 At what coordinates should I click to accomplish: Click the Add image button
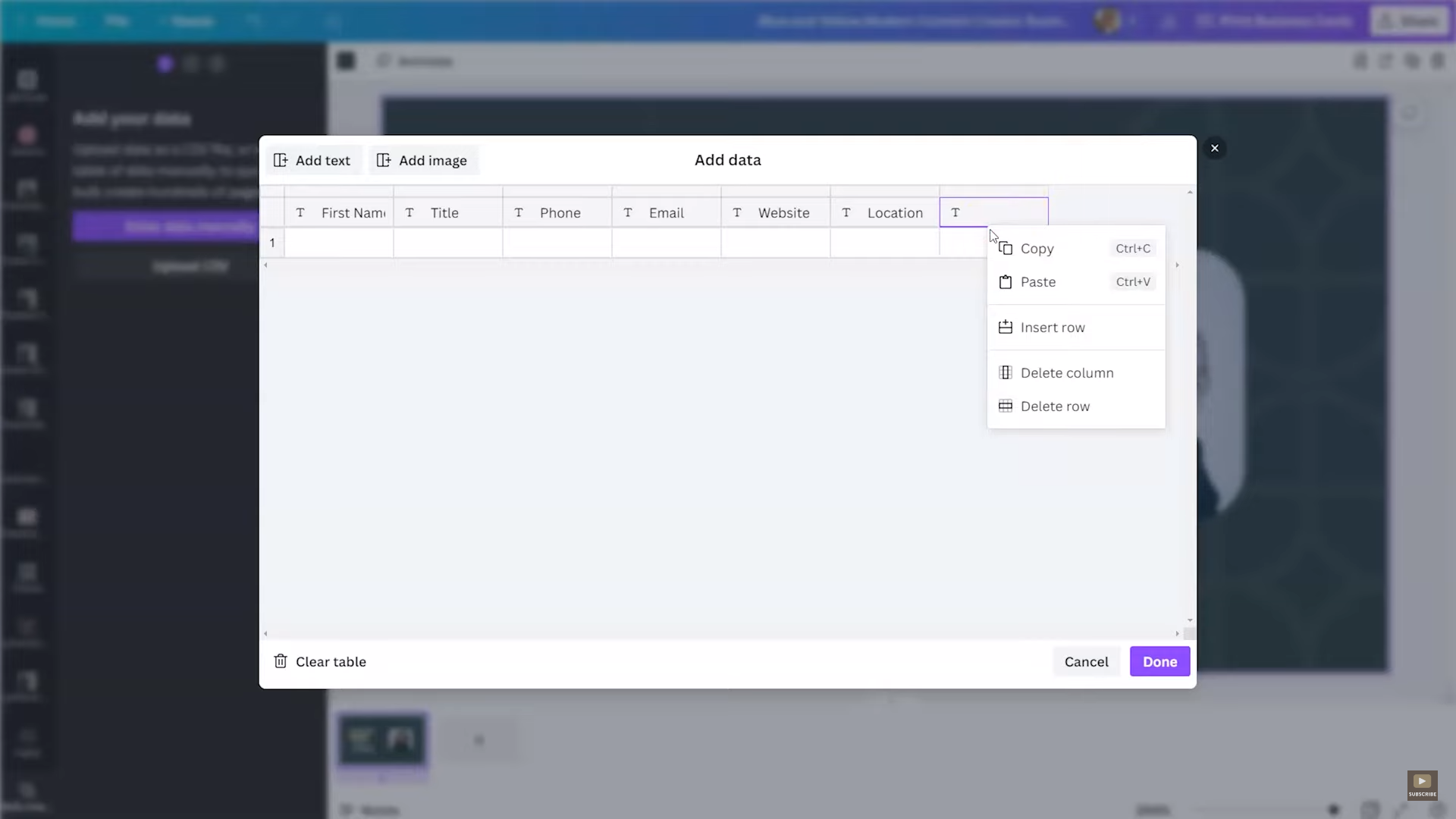point(422,161)
